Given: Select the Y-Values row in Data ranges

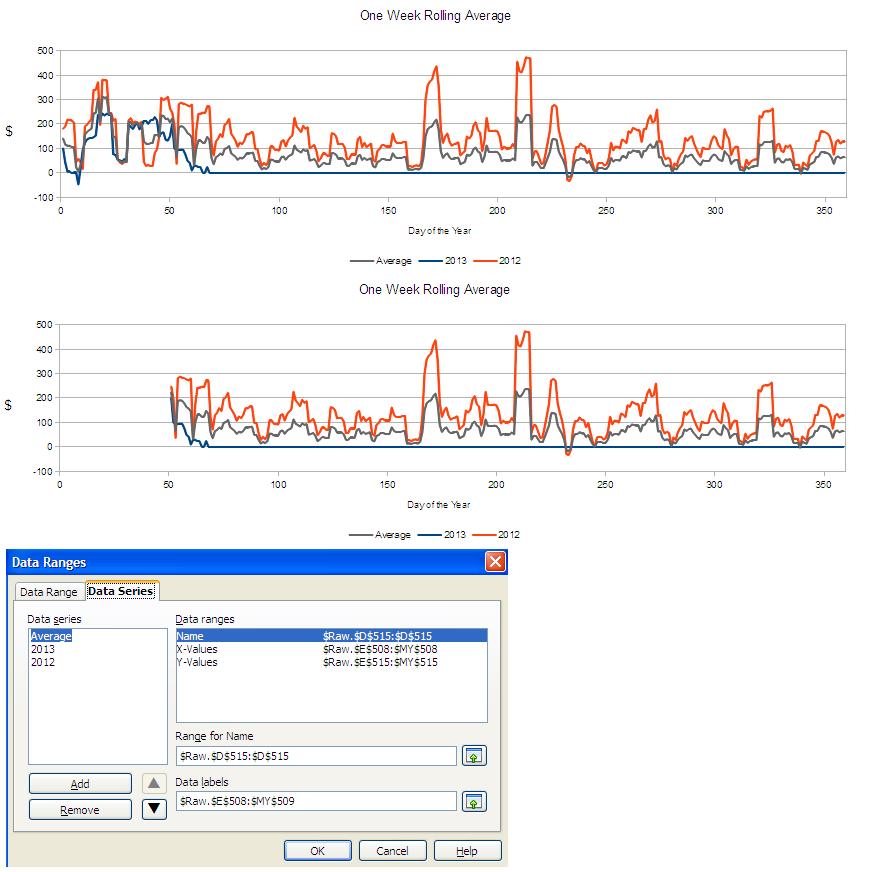Looking at the screenshot, I should (332, 662).
